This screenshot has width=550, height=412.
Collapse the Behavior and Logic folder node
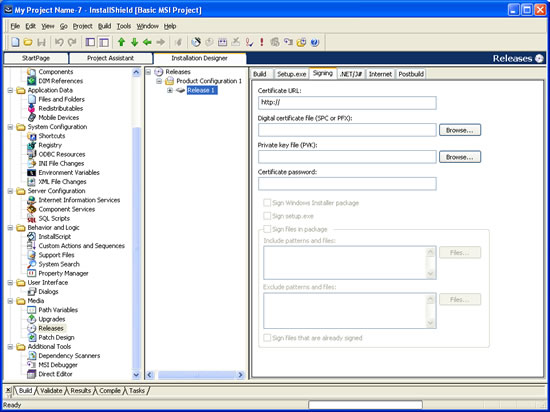pyautogui.click(x=10, y=228)
